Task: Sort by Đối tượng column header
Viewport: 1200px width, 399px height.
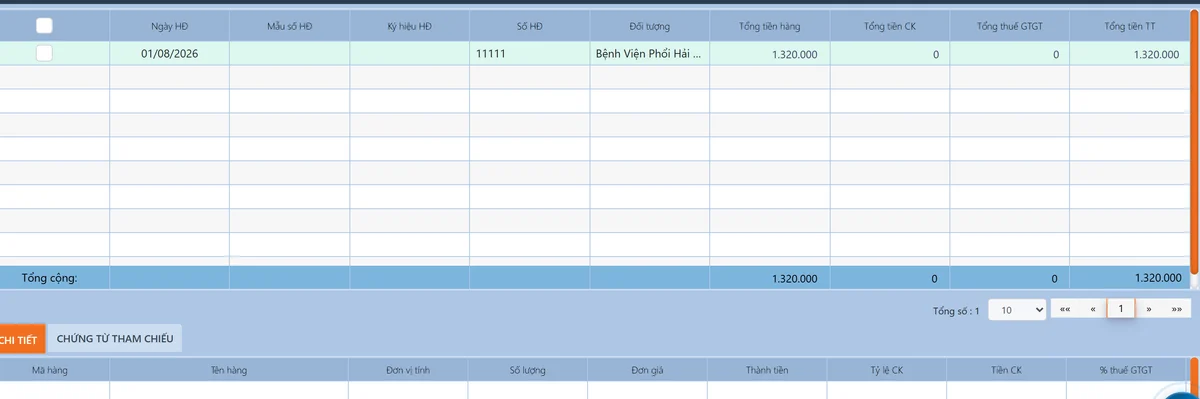Action: [x=650, y=26]
